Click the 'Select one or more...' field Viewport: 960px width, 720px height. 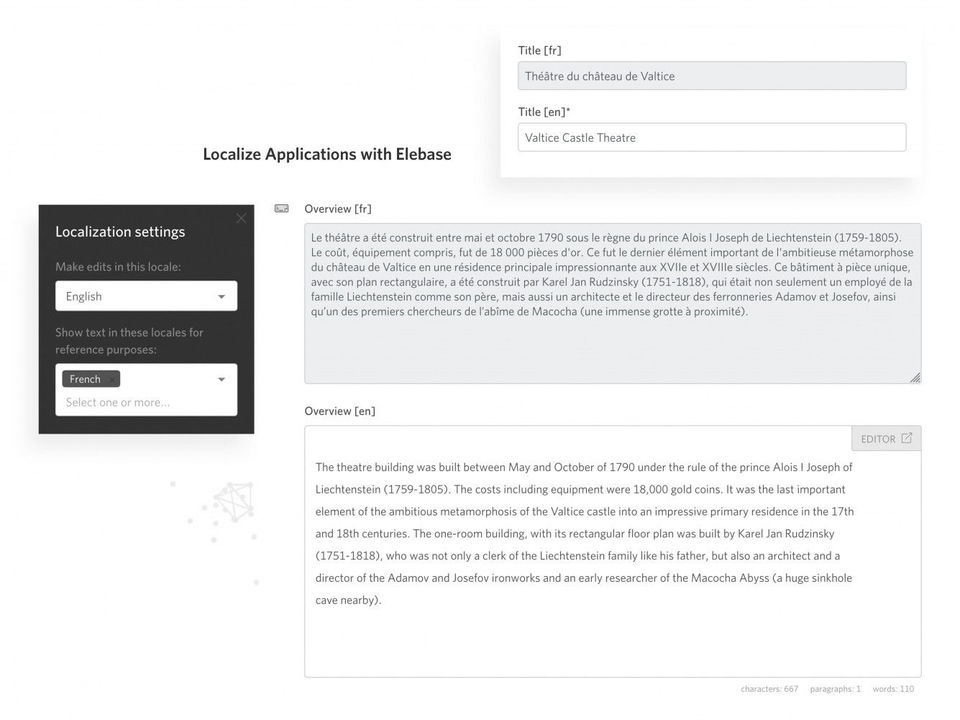tap(118, 402)
